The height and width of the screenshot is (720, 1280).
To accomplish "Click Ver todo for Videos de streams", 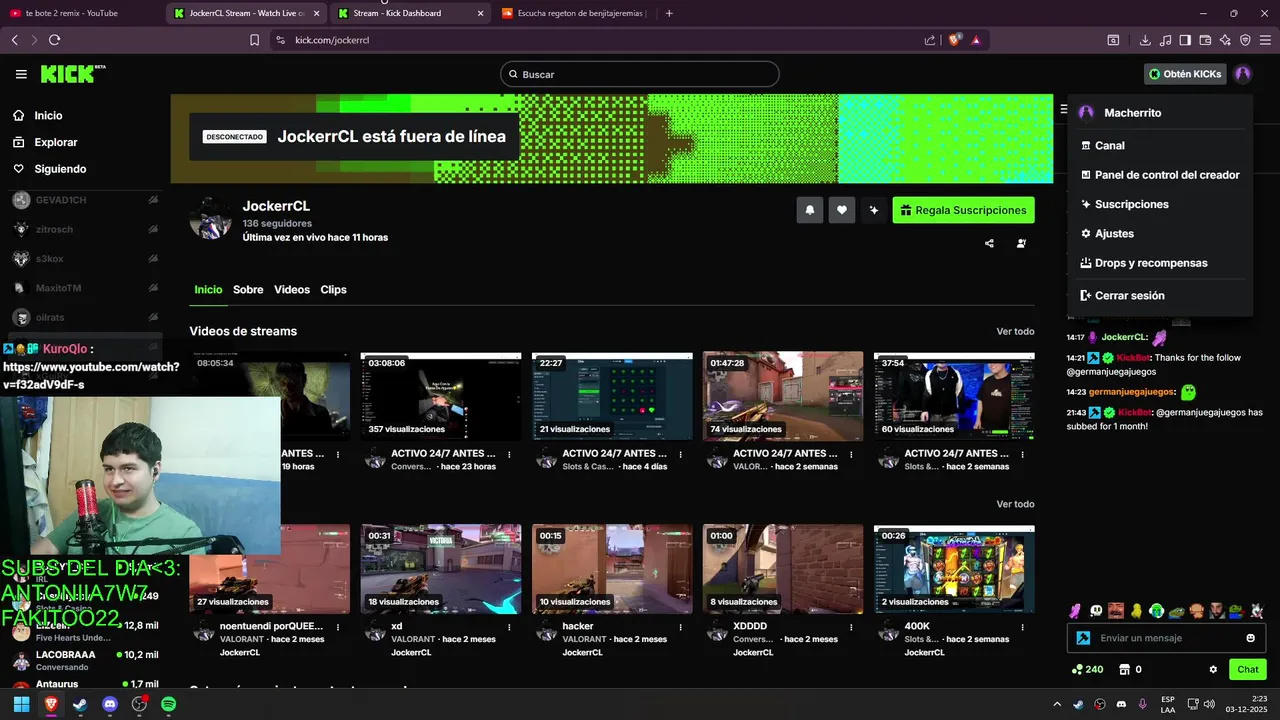I will pos(1015,331).
